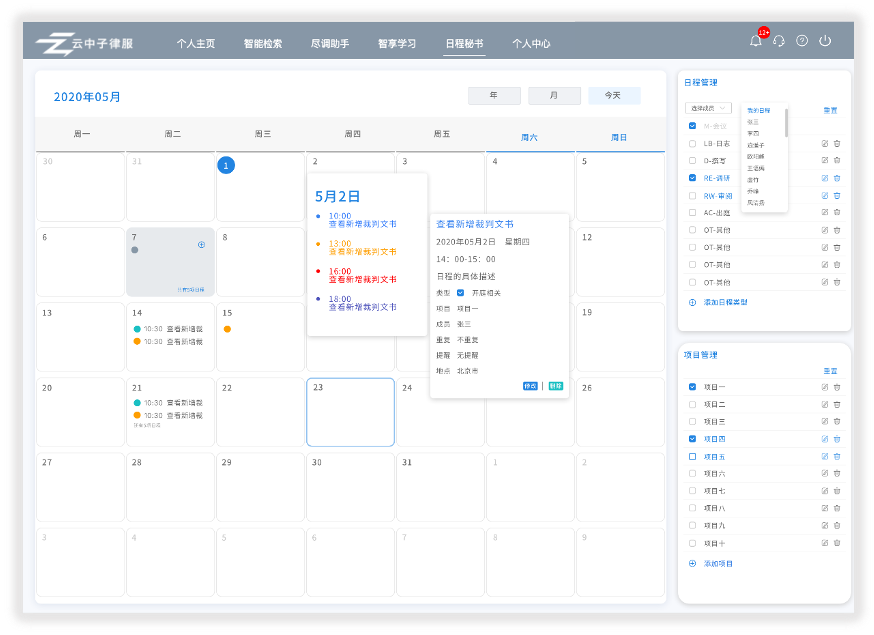Click the plus icon beside 添加日程类型
Viewport: 874px width, 635px height.
(692, 302)
